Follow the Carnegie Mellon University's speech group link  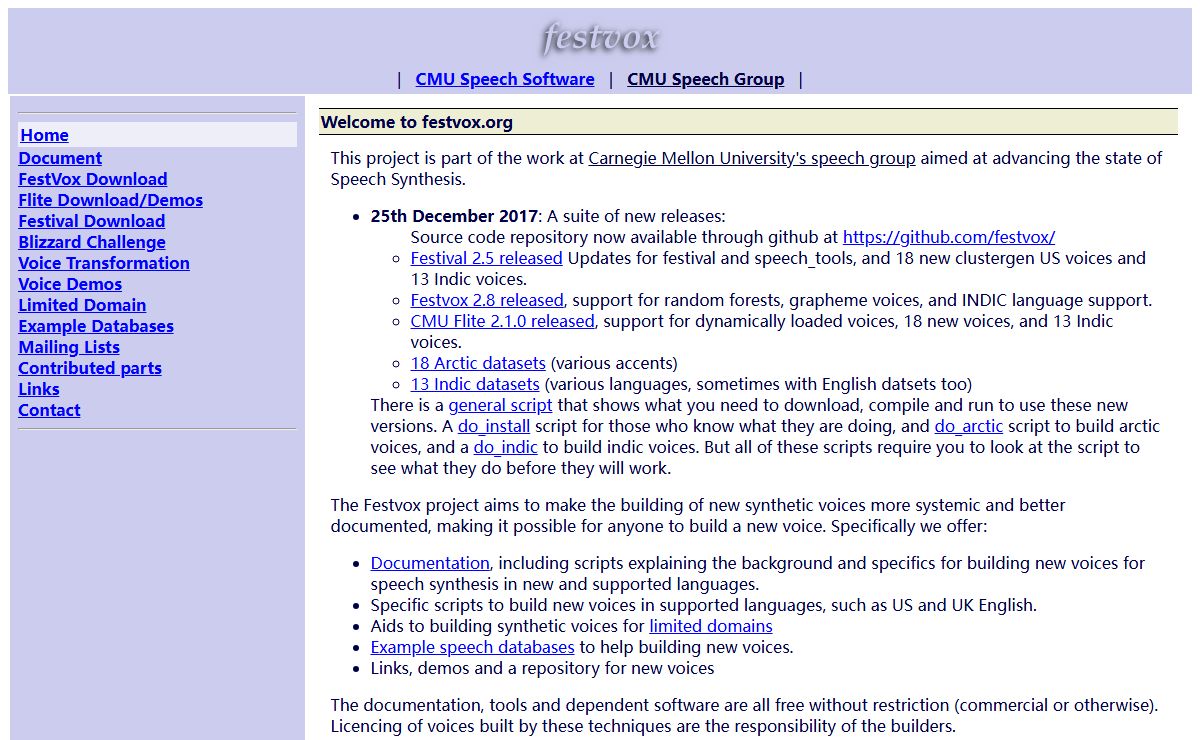pyautogui.click(x=752, y=158)
